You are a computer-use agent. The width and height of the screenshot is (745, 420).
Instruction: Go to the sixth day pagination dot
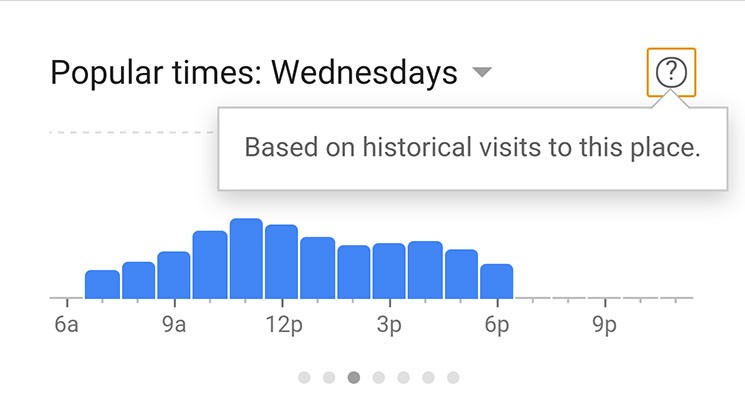point(428,378)
